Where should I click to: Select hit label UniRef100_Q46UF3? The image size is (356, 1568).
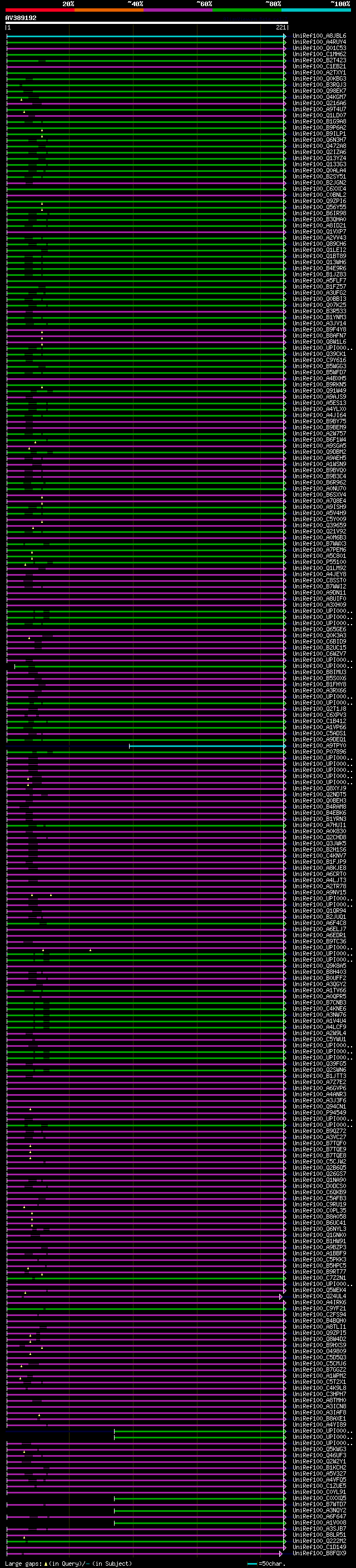coord(319,1455)
